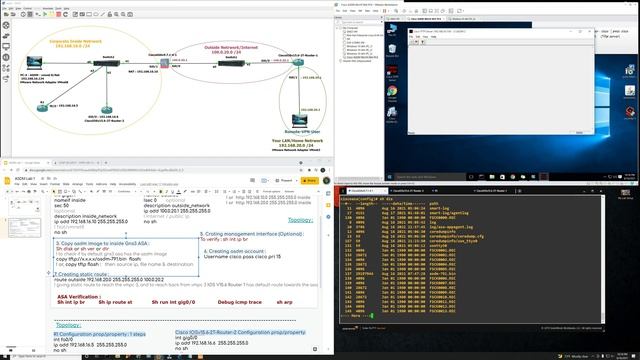Click Zoom out magnifier in GNS3 toolbar

pyautogui.click(x=123, y=14)
